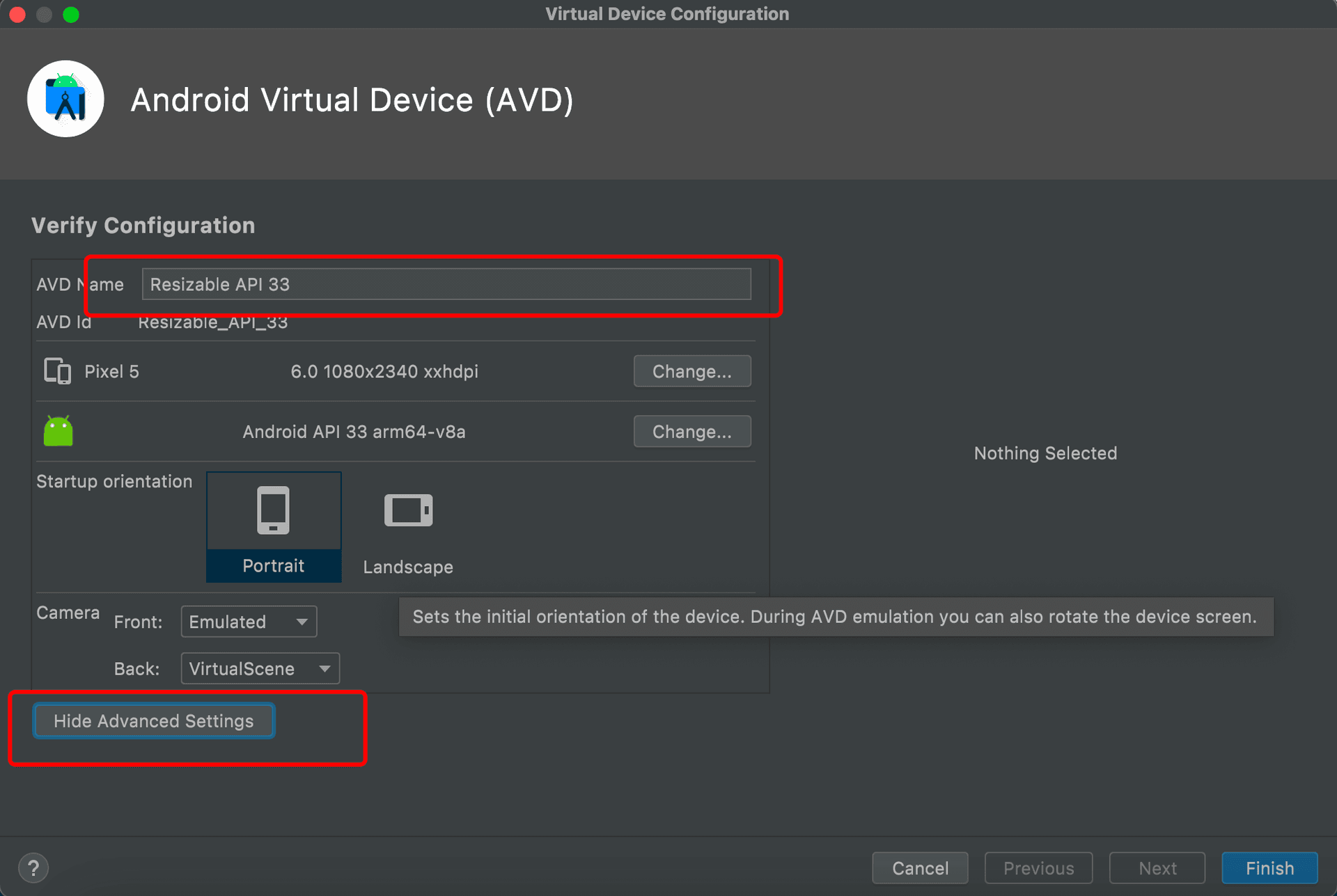This screenshot has width=1337, height=896.
Task: Click Hide Advanced Settings button
Action: click(x=154, y=721)
